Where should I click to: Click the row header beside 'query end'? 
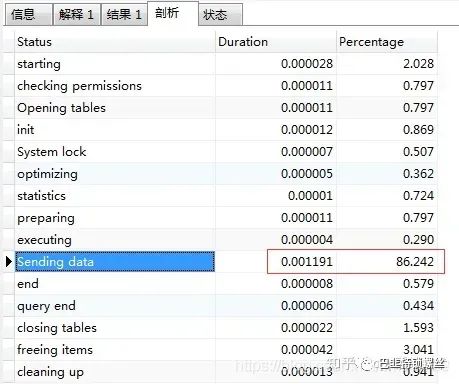(x=9, y=306)
